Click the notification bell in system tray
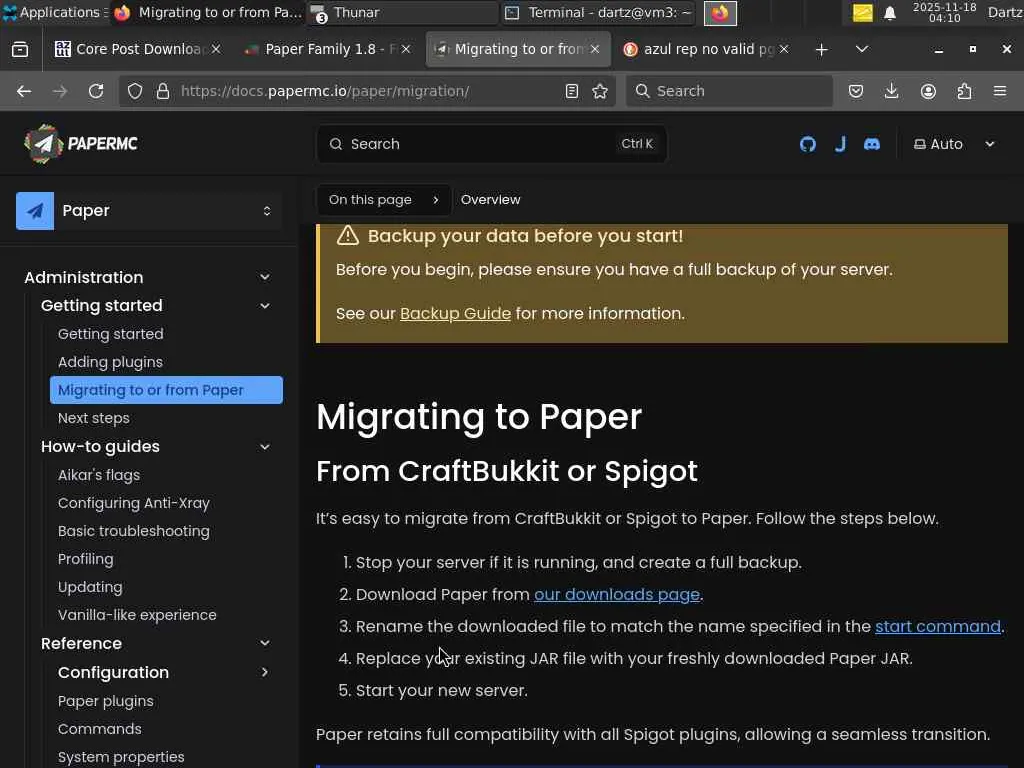Image resolution: width=1024 pixels, height=768 pixels. click(889, 13)
